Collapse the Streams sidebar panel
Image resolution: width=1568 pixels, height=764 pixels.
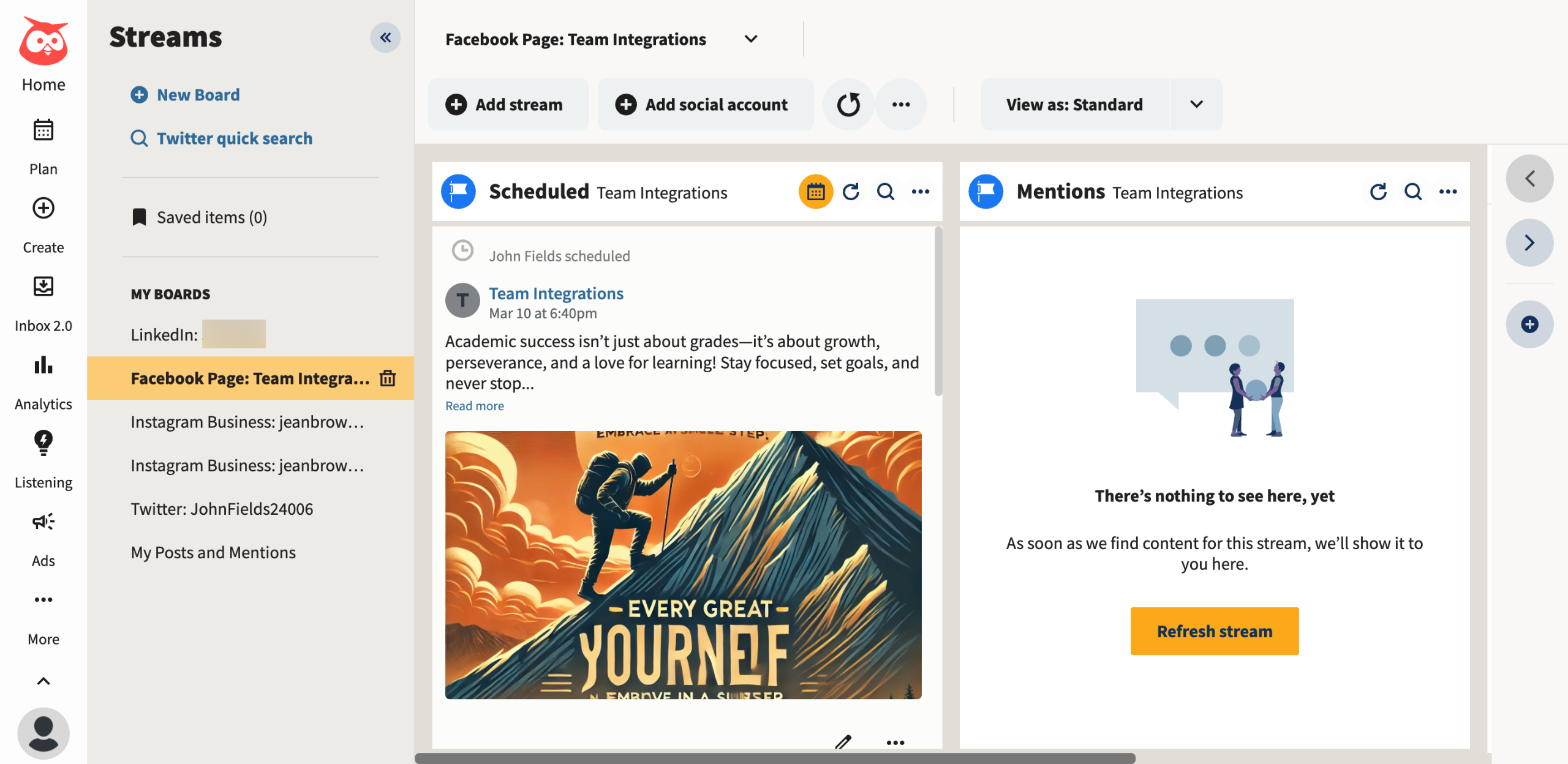[x=385, y=38]
